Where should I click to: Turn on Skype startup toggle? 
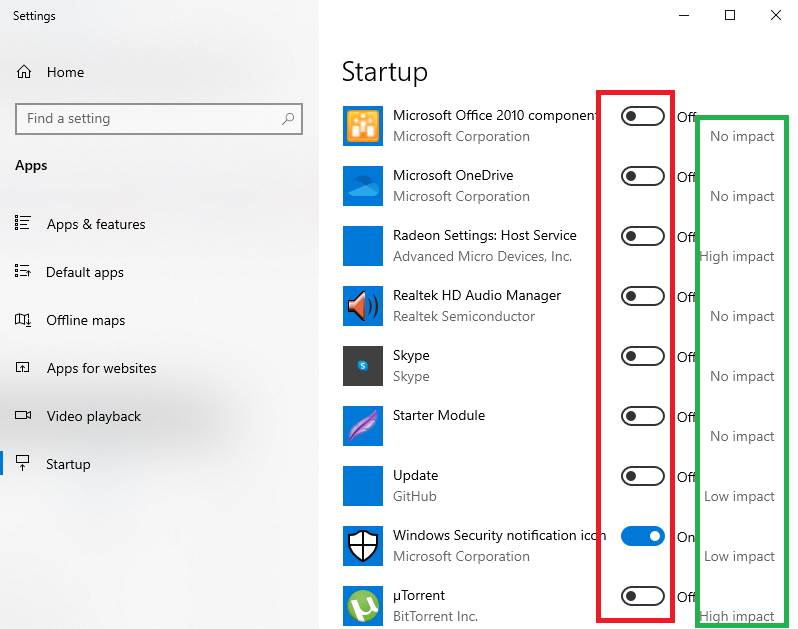pos(642,357)
